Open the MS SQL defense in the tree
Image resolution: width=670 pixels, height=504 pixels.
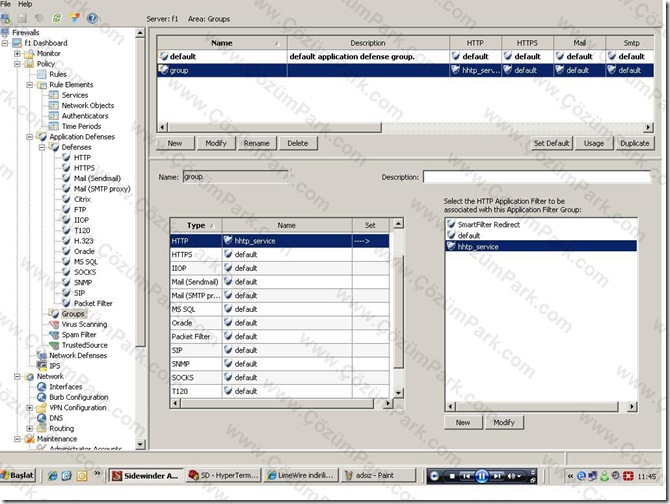coord(85,262)
